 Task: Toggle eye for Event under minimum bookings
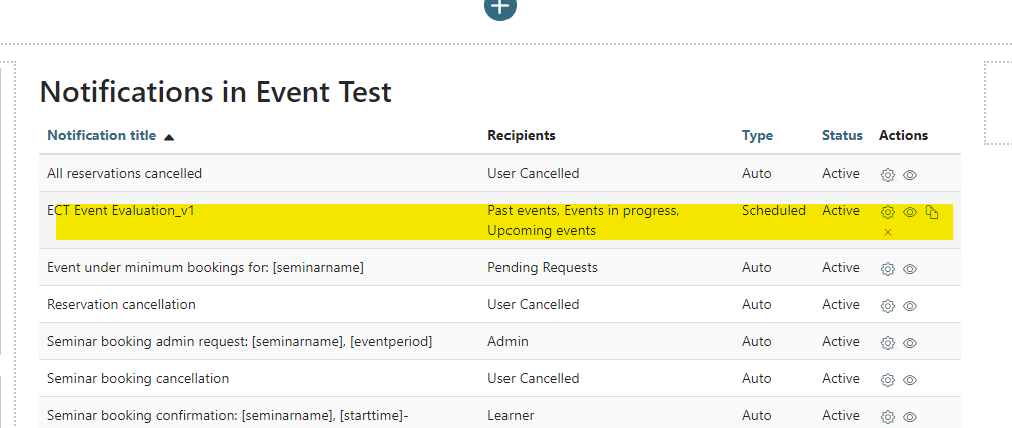point(910,269)
